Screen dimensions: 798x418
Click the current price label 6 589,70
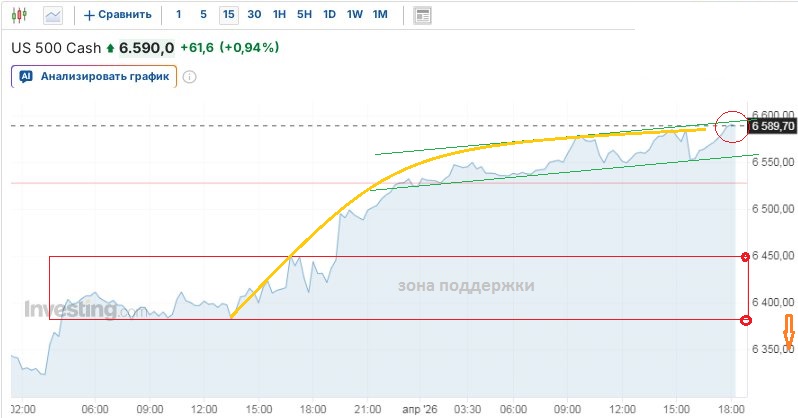pyautogui.click(x=773, y=126)
